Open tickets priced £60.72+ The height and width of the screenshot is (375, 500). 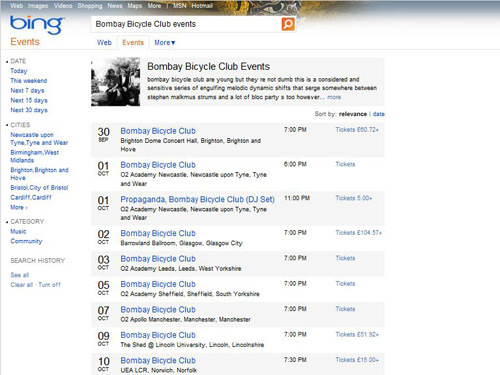[x=357, y=130]
